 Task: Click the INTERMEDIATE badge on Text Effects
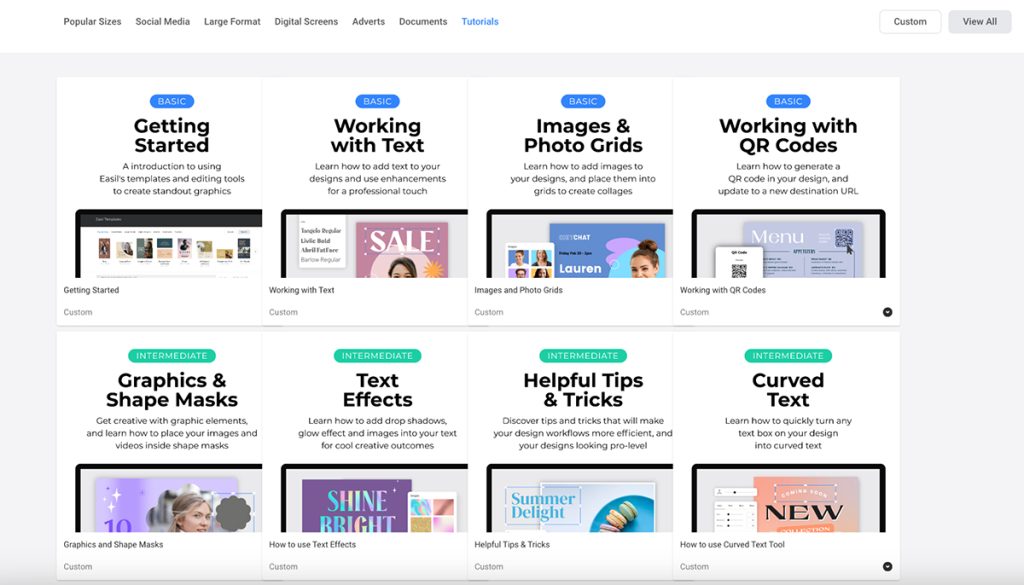[x=377, y=355]
